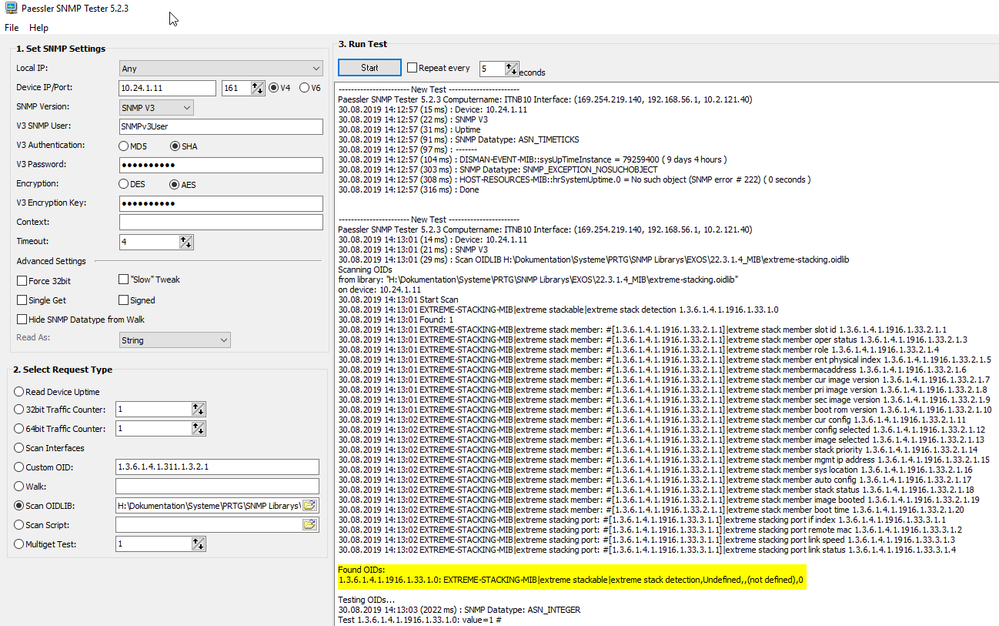
Task: Click the 'Start Scan' log line
Action: click(x=398, y=300)
